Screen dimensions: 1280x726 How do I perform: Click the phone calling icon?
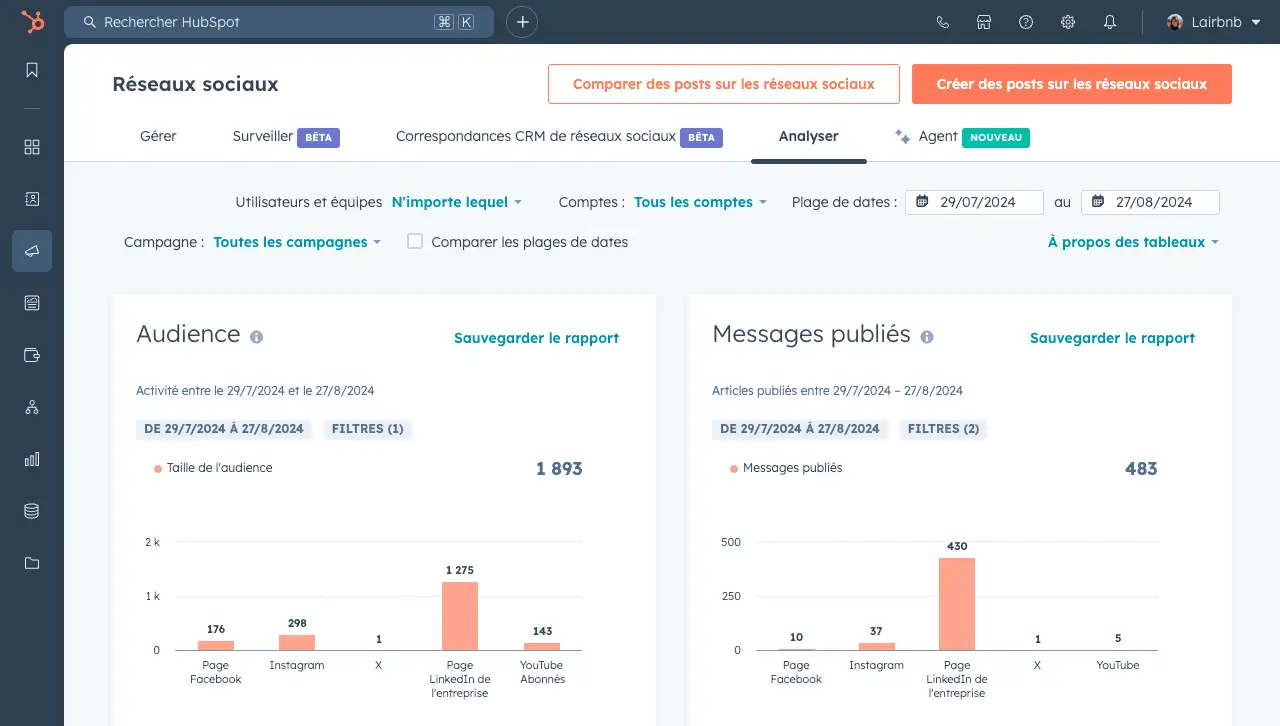pos(942,22)
